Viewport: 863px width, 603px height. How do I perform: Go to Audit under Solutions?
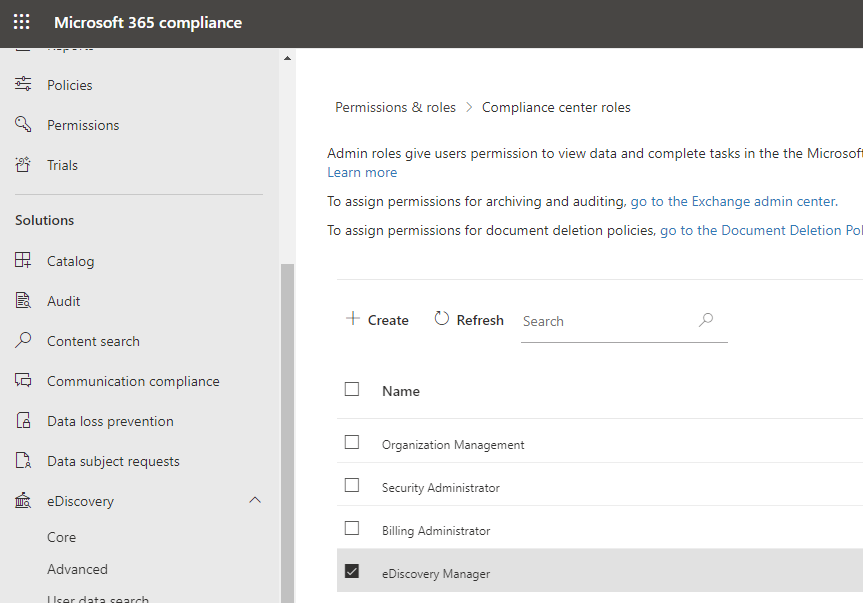tap(63, 301)
